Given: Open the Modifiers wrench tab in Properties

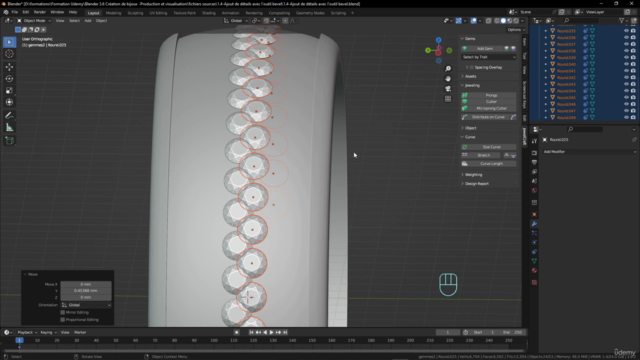Looking at the screenshot, I should point(534,224).
